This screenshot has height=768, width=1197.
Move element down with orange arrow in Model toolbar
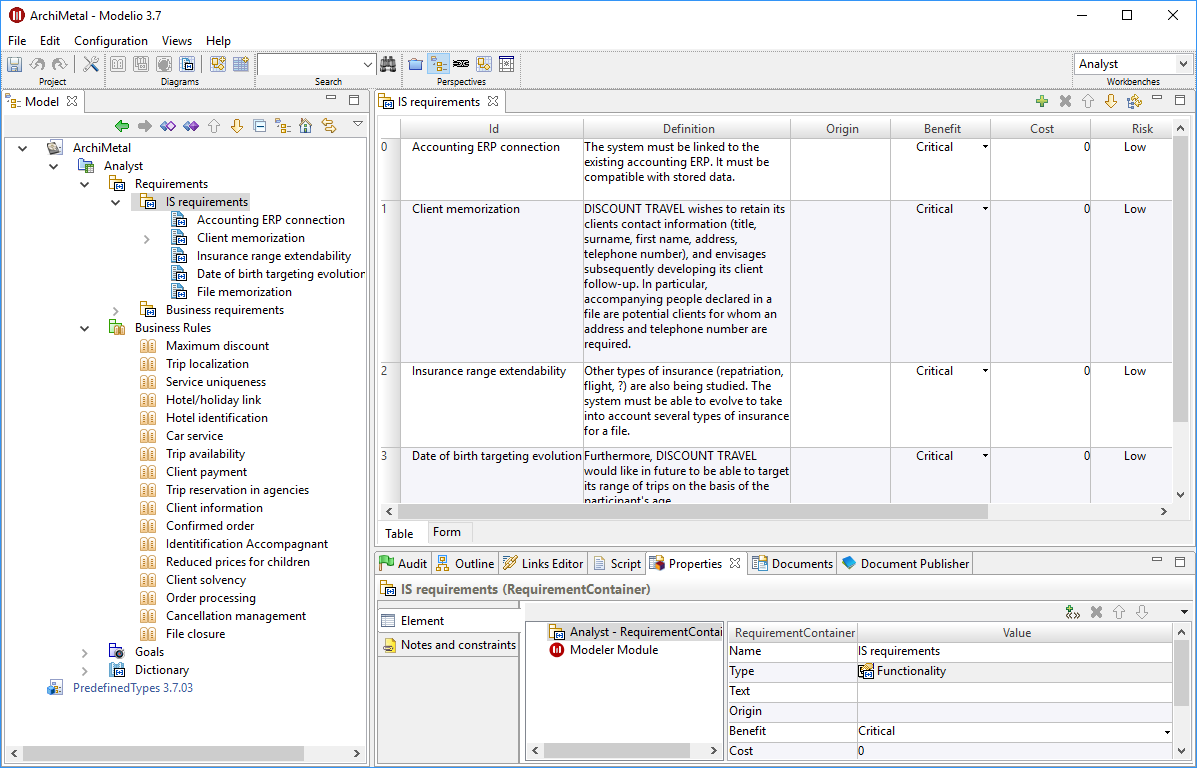click(237, 126)
